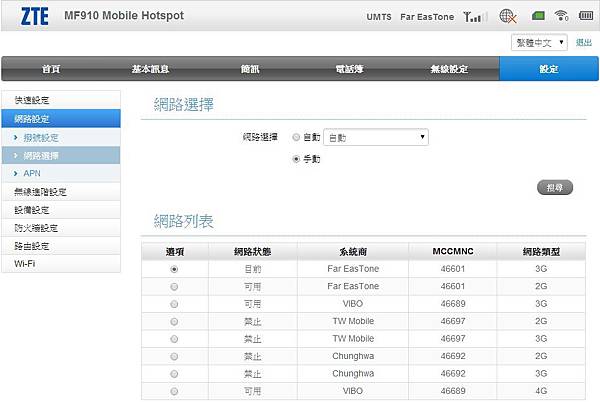This screenshot has height=402, width=600.
Task: Select the Chunghwa 2G network radio
Action: tap(174, 356)
